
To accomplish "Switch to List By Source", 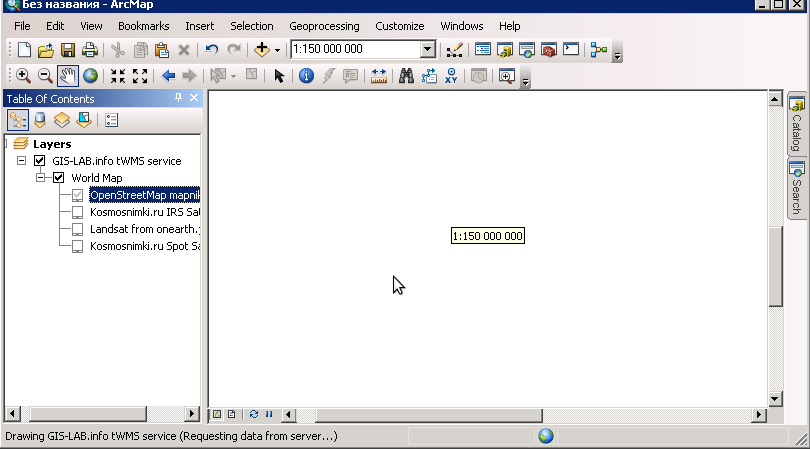I will click(40, 120).
